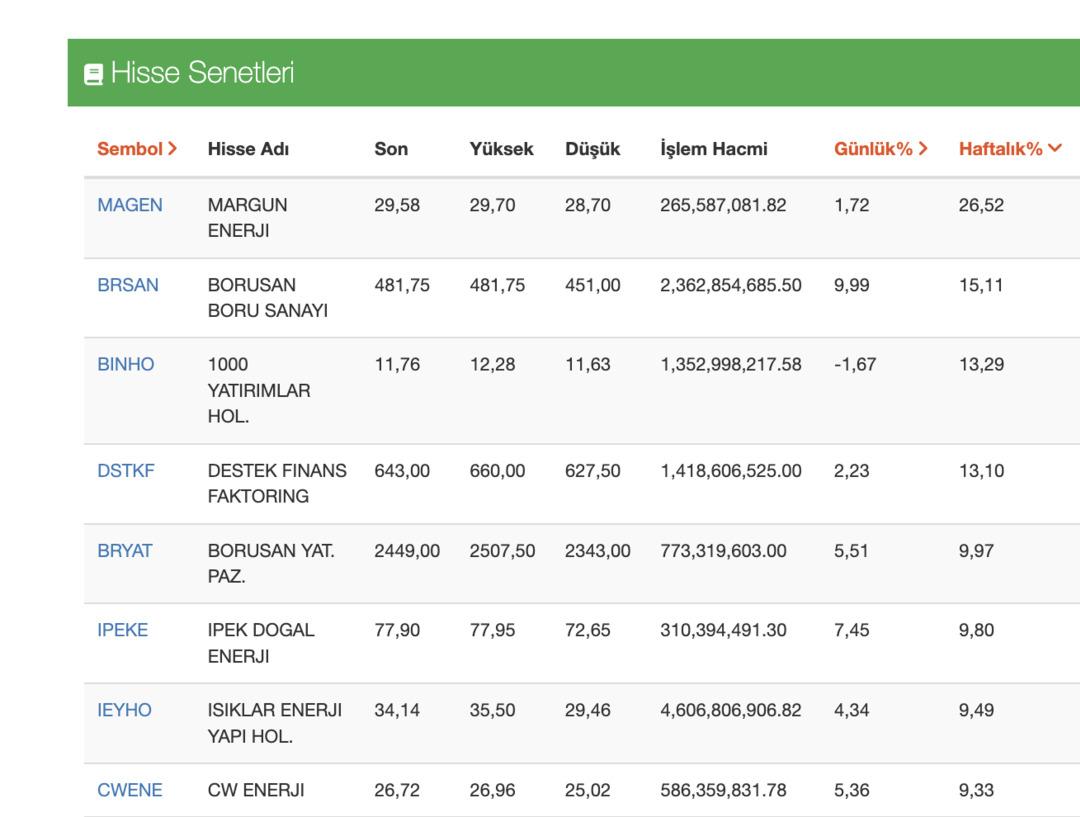Click the İşlem Hacmi column header

[713, 149]
